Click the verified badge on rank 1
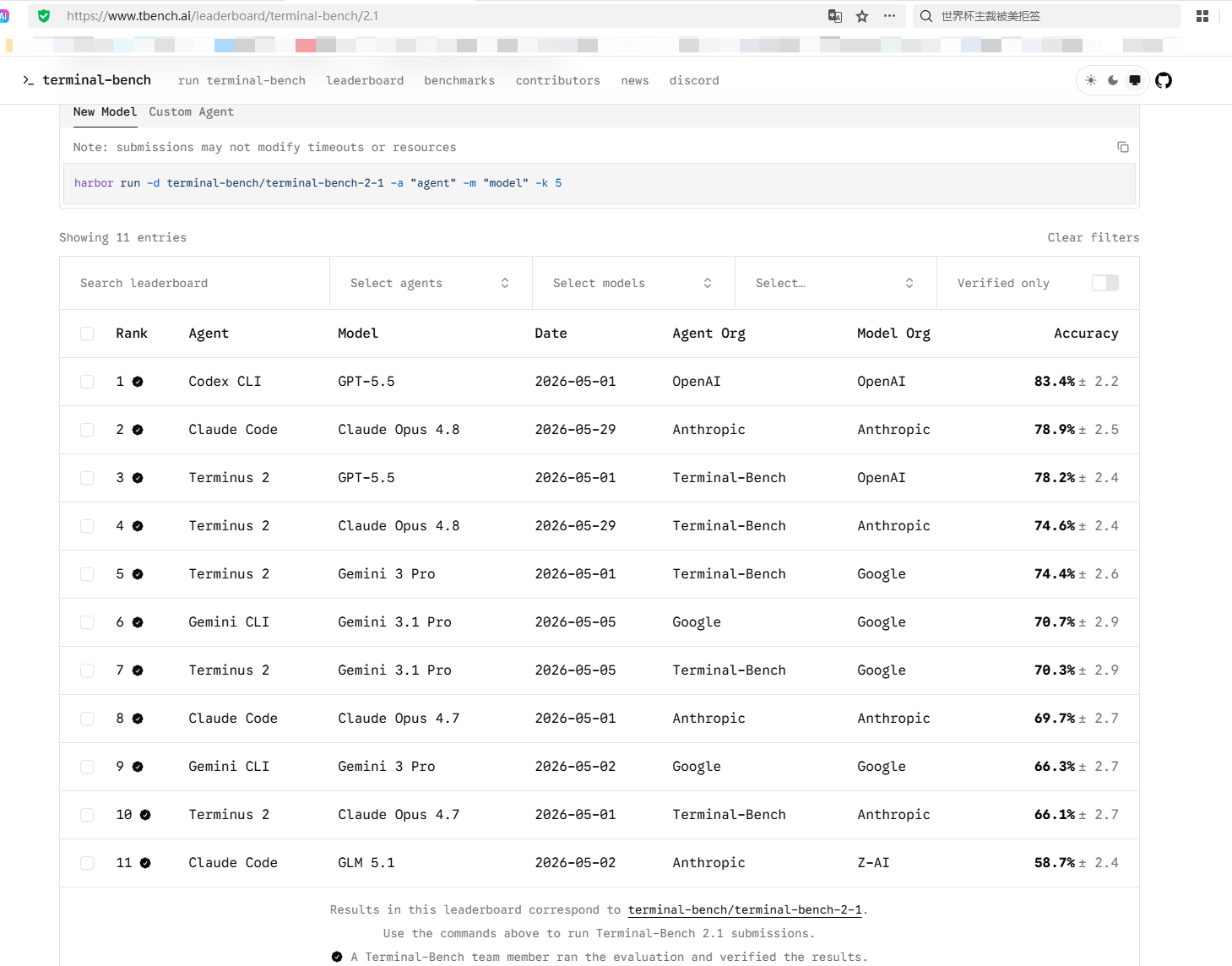1232x966 pixels. (x=138, y=382)
